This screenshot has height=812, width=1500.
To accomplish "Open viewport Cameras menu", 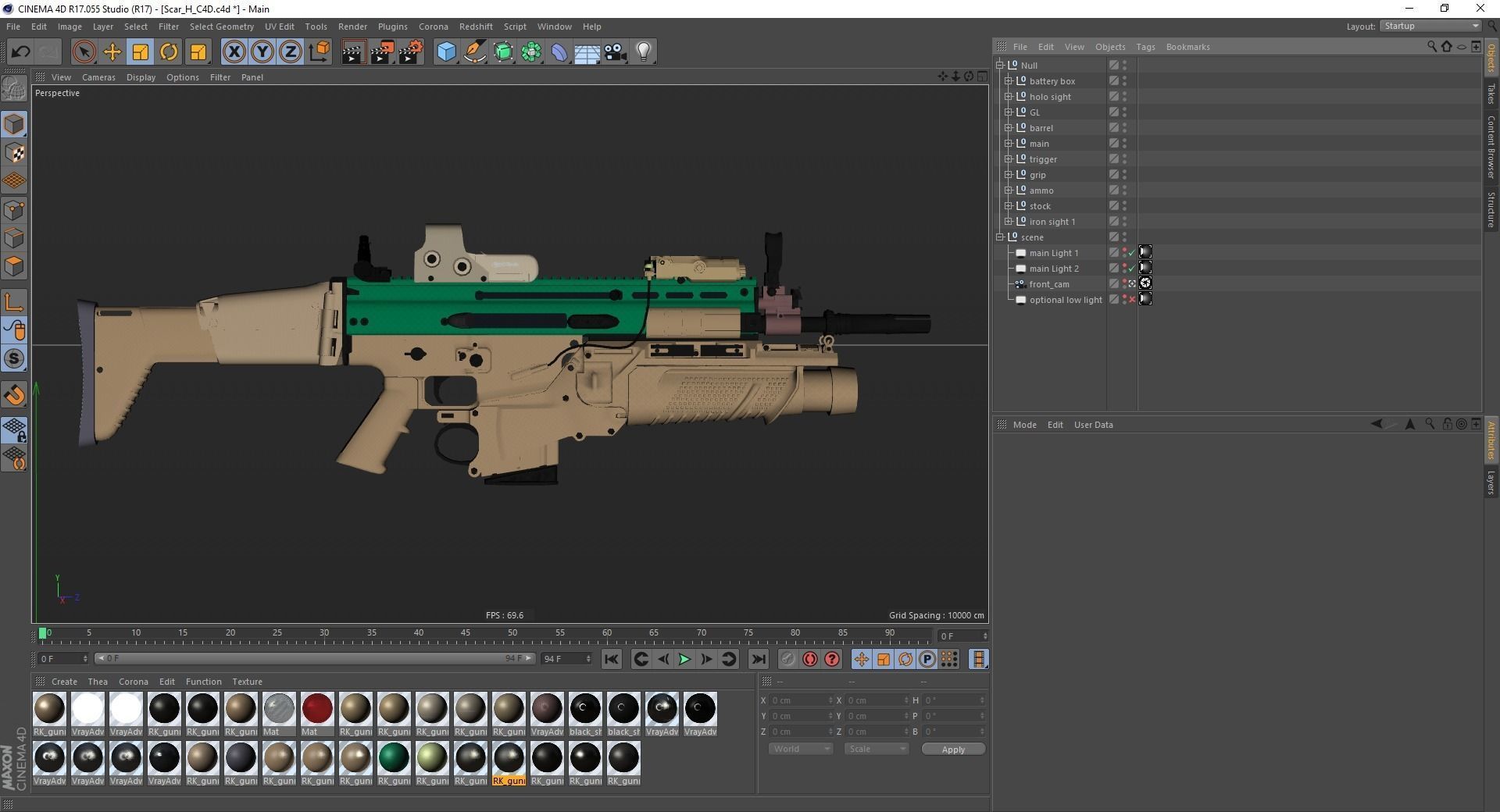I will 98,77.
